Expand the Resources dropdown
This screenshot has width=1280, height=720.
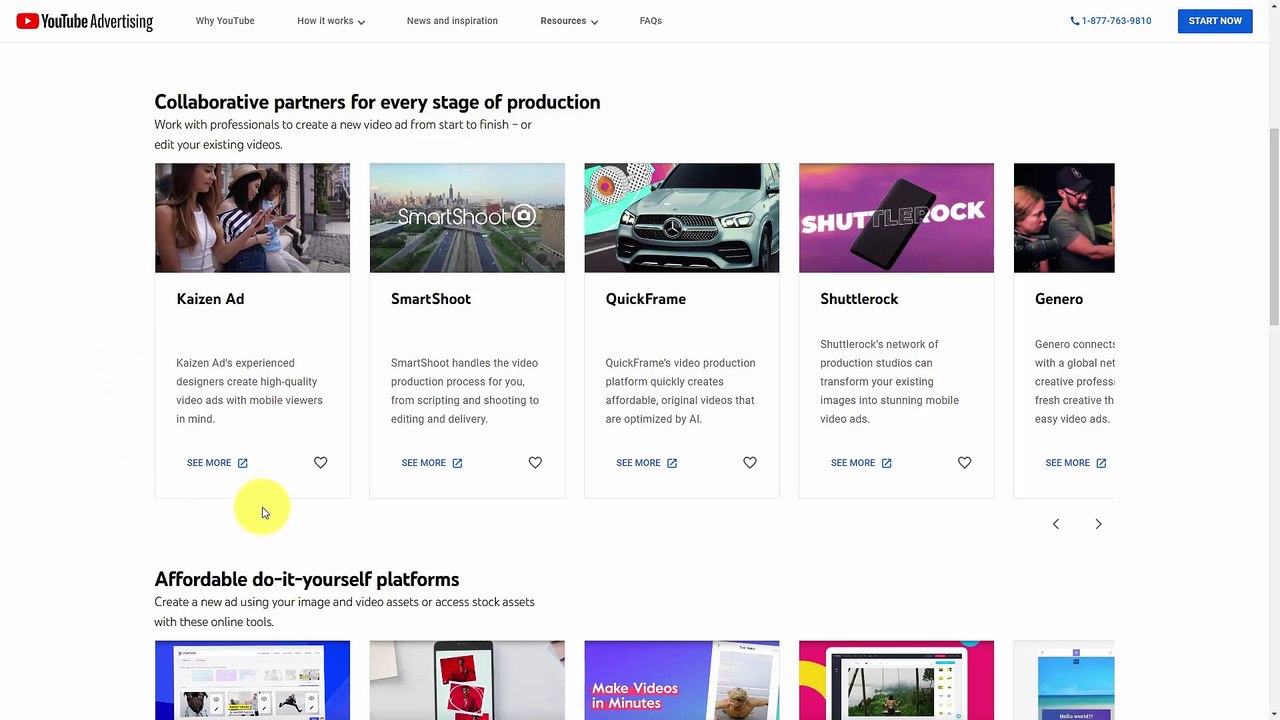coord(569,21)
